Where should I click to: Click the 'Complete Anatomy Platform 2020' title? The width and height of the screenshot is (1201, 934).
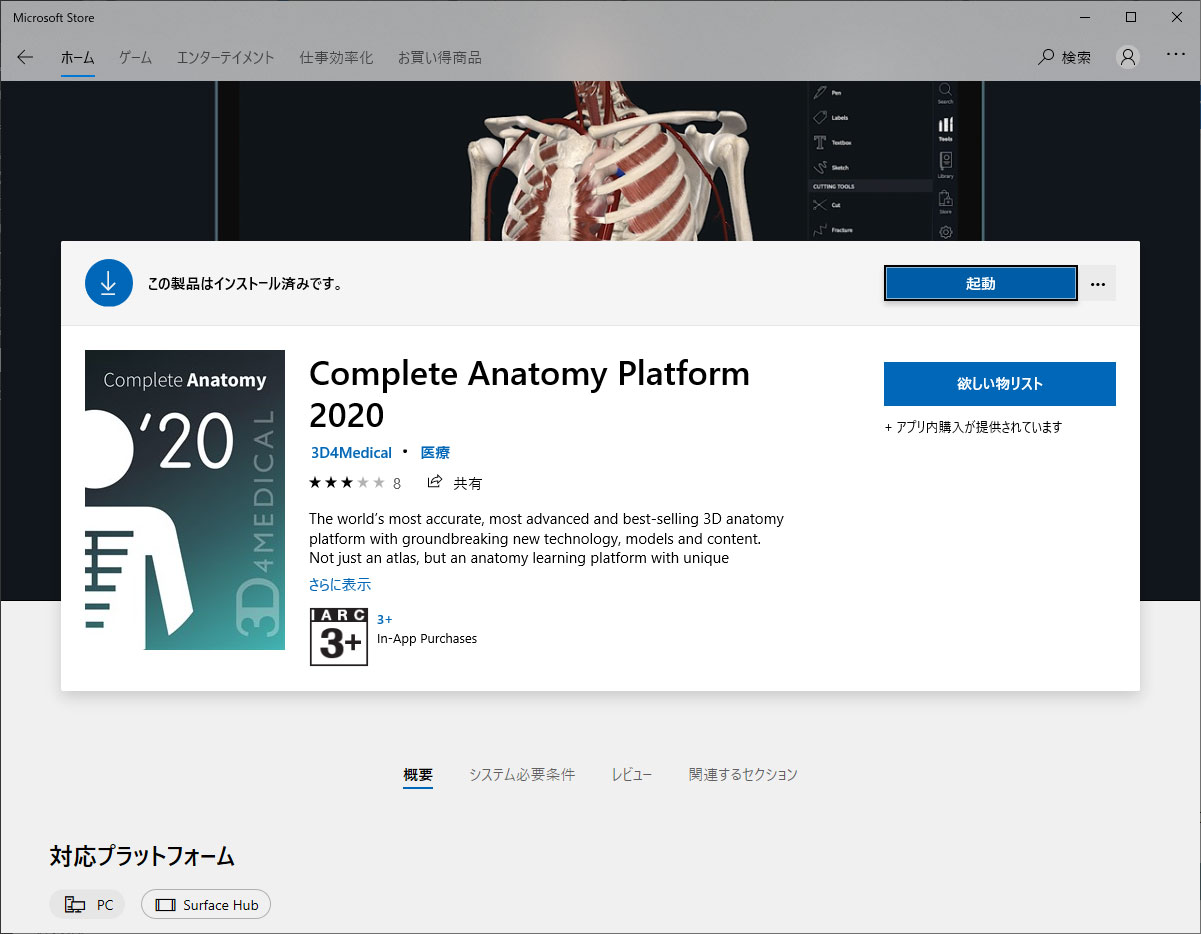point(529,393)
